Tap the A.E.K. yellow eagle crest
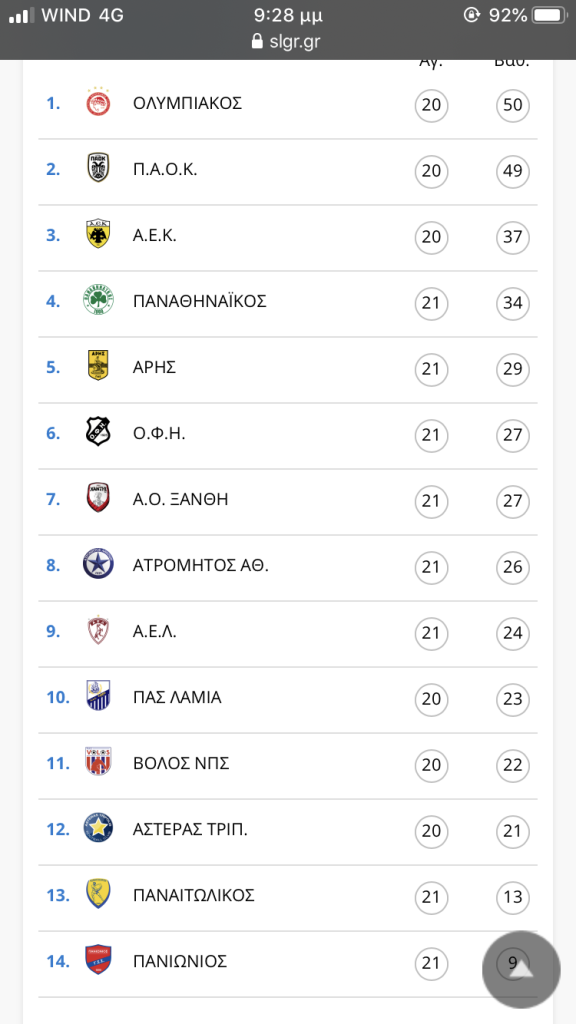Screen dimensions: 576x1024 (x=98, y=234)
